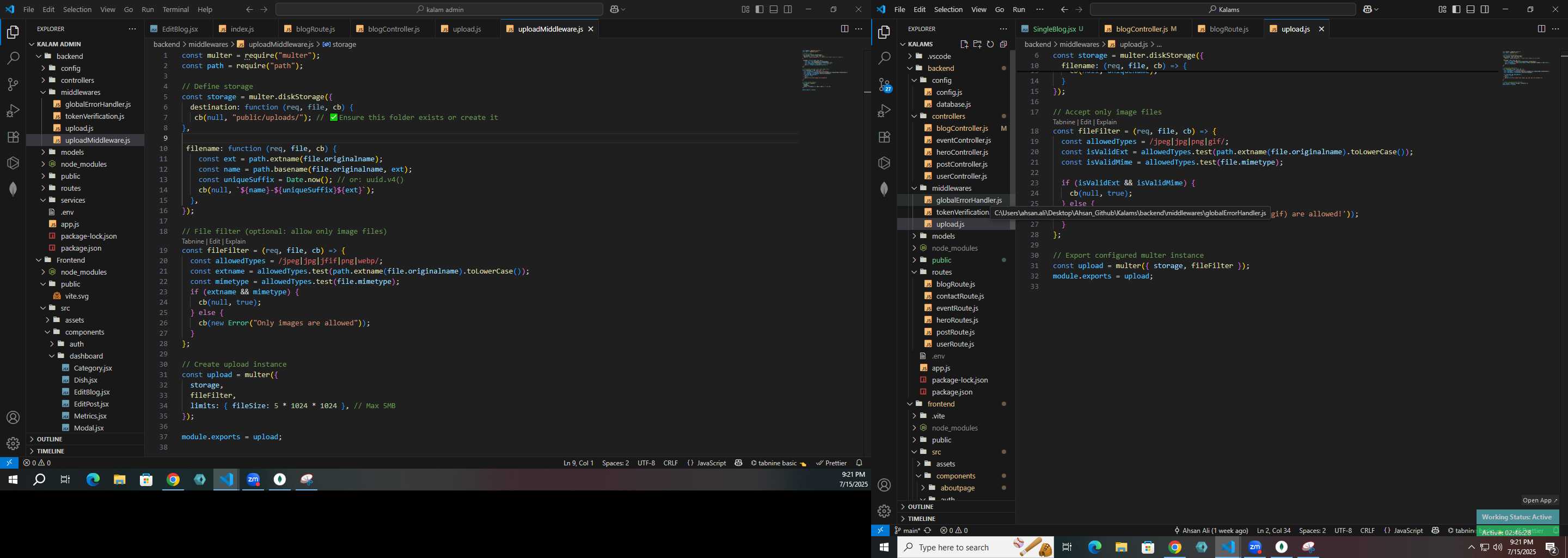Open Run and Debug in right window
Image resolution: width=1568 pixels, height=558 pixels.
[884, 110]
